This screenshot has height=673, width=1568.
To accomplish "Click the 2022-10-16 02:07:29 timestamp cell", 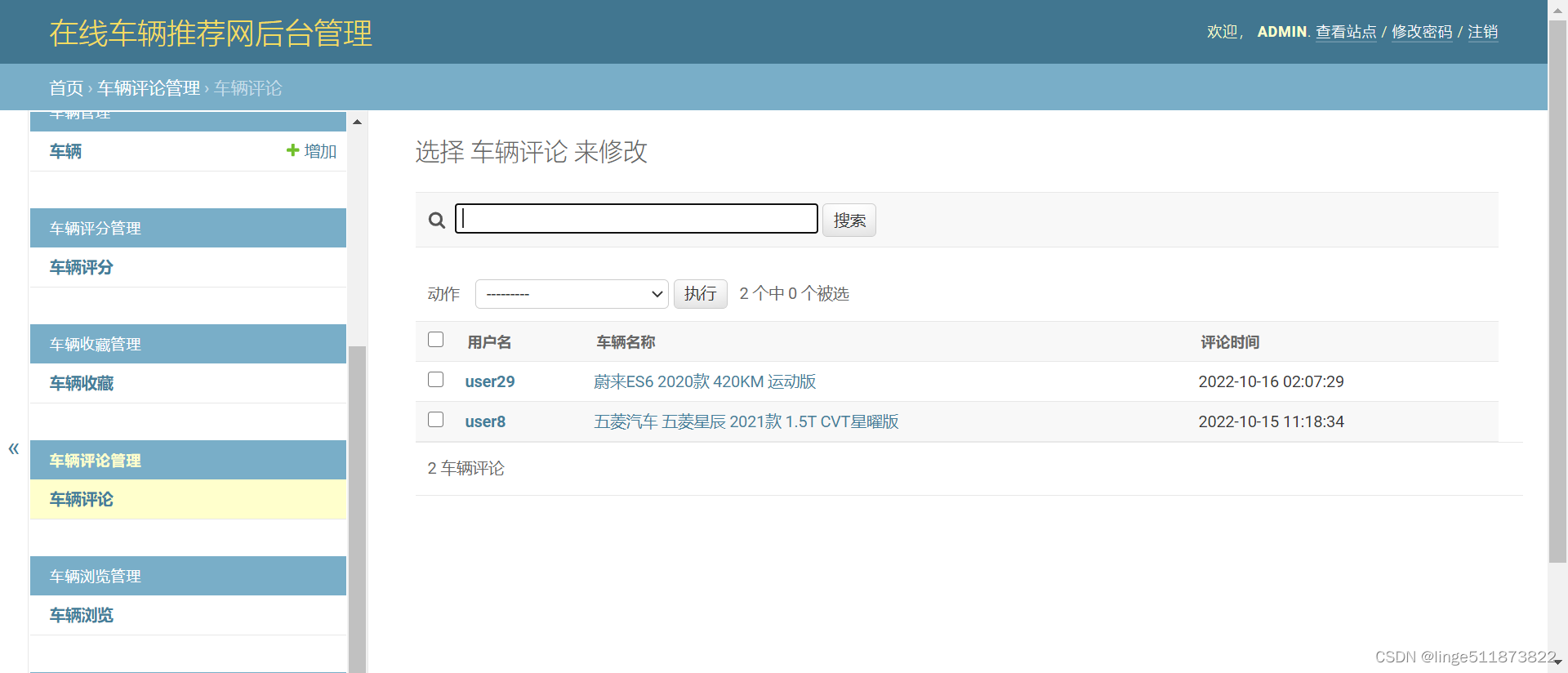I will [x=1271, y=381].
